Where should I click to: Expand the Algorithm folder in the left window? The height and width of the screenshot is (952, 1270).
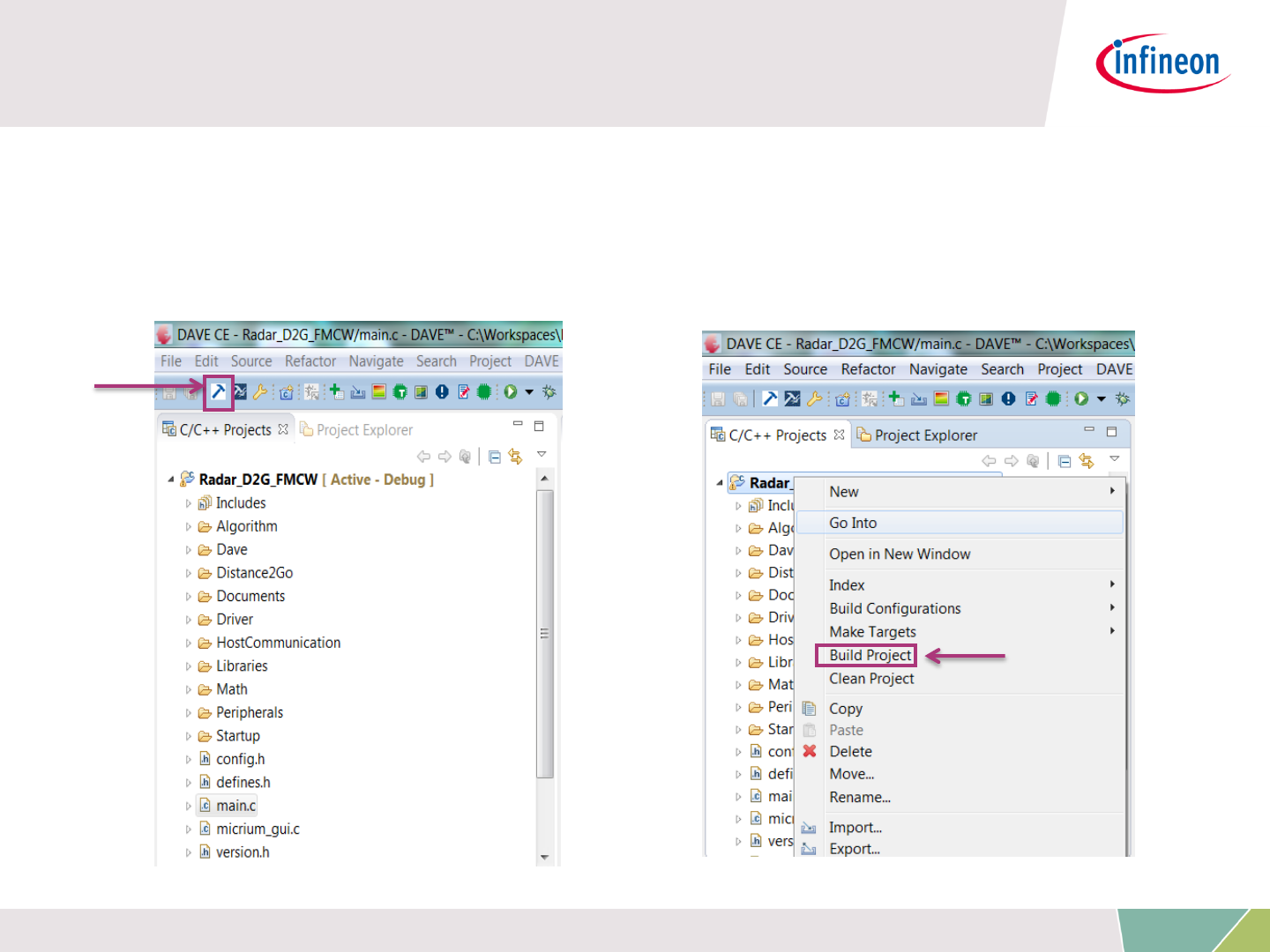tap(188, 527)
